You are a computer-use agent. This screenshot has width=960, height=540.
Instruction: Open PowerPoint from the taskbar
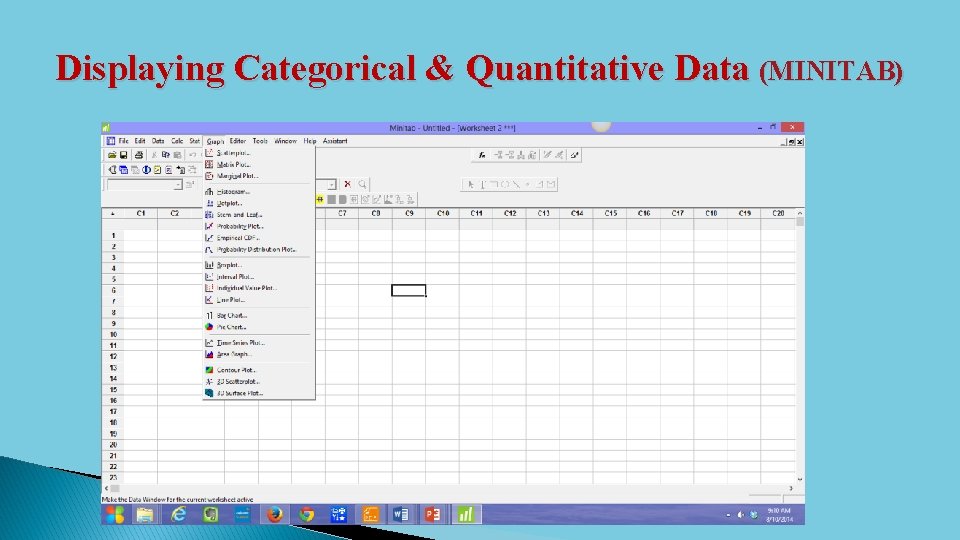point(433,515)
